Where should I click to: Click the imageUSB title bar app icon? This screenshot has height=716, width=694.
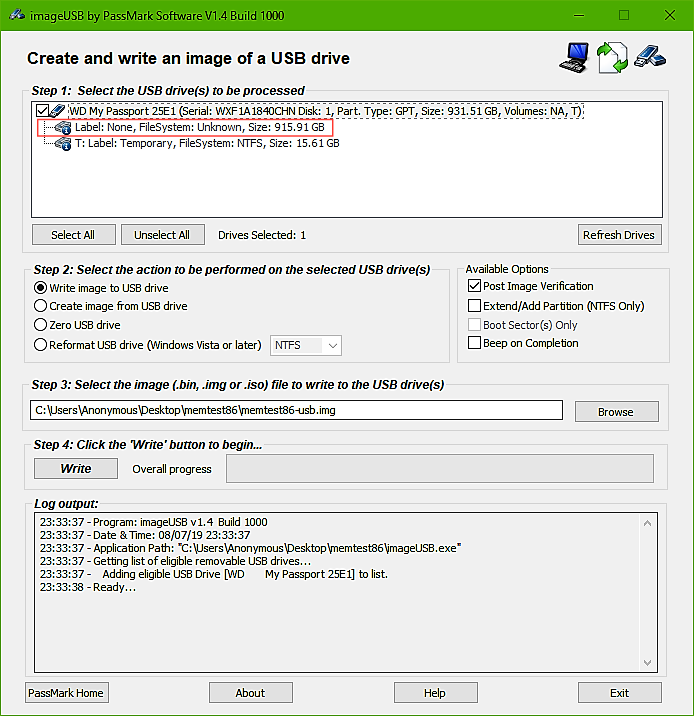(x=17, y=15)
